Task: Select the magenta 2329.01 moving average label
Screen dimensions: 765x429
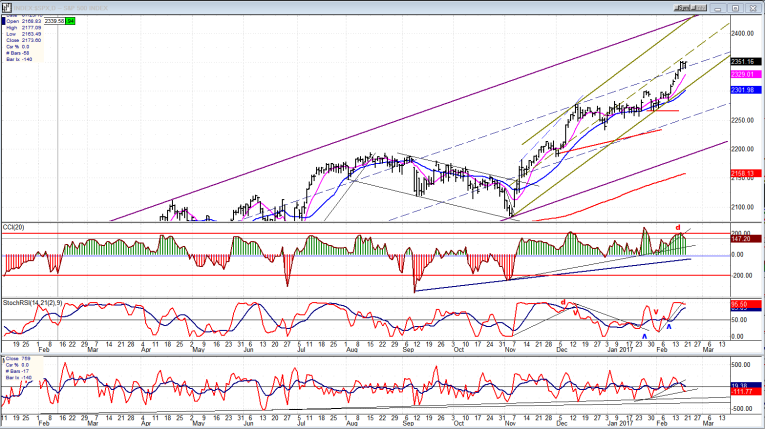Action: [x=745, y=75]
